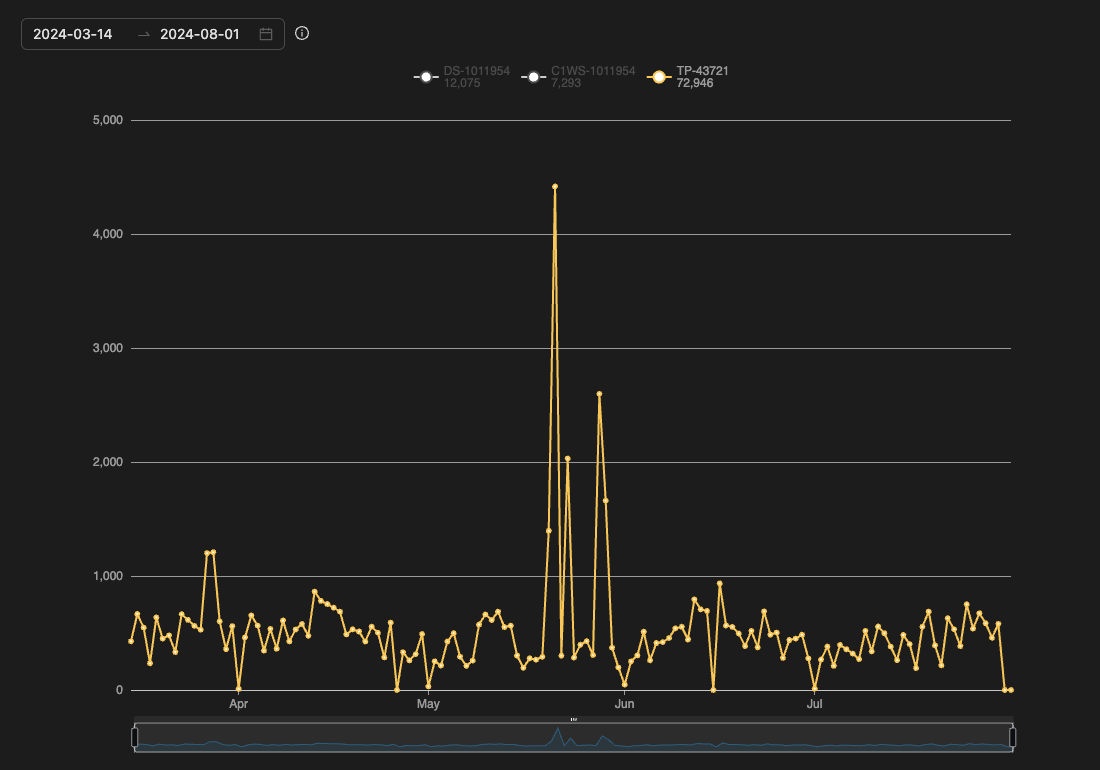Open the calendar date picker icon
The image size is (1100, 770).
(x=266, y=34)
